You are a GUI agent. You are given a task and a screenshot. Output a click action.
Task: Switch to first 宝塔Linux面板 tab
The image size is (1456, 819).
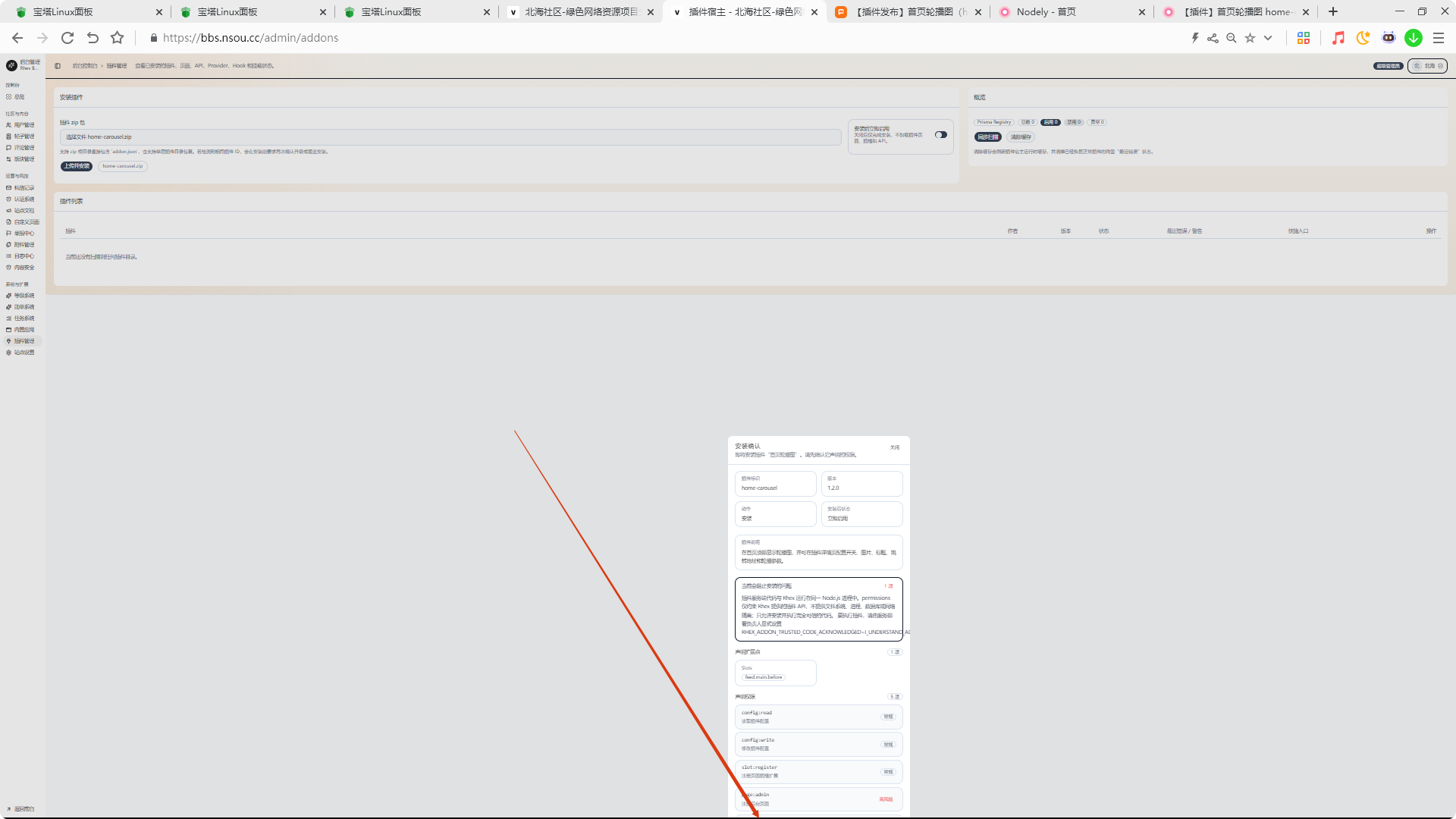click(x=89, y=12)
